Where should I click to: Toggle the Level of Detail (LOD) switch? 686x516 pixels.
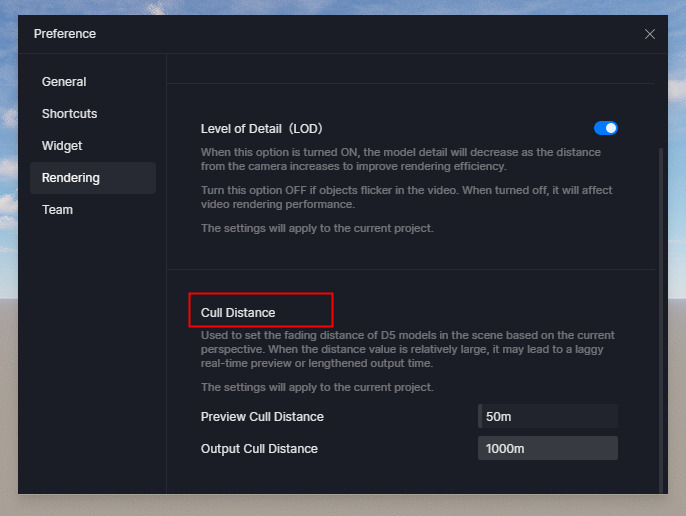click(606, 128)
